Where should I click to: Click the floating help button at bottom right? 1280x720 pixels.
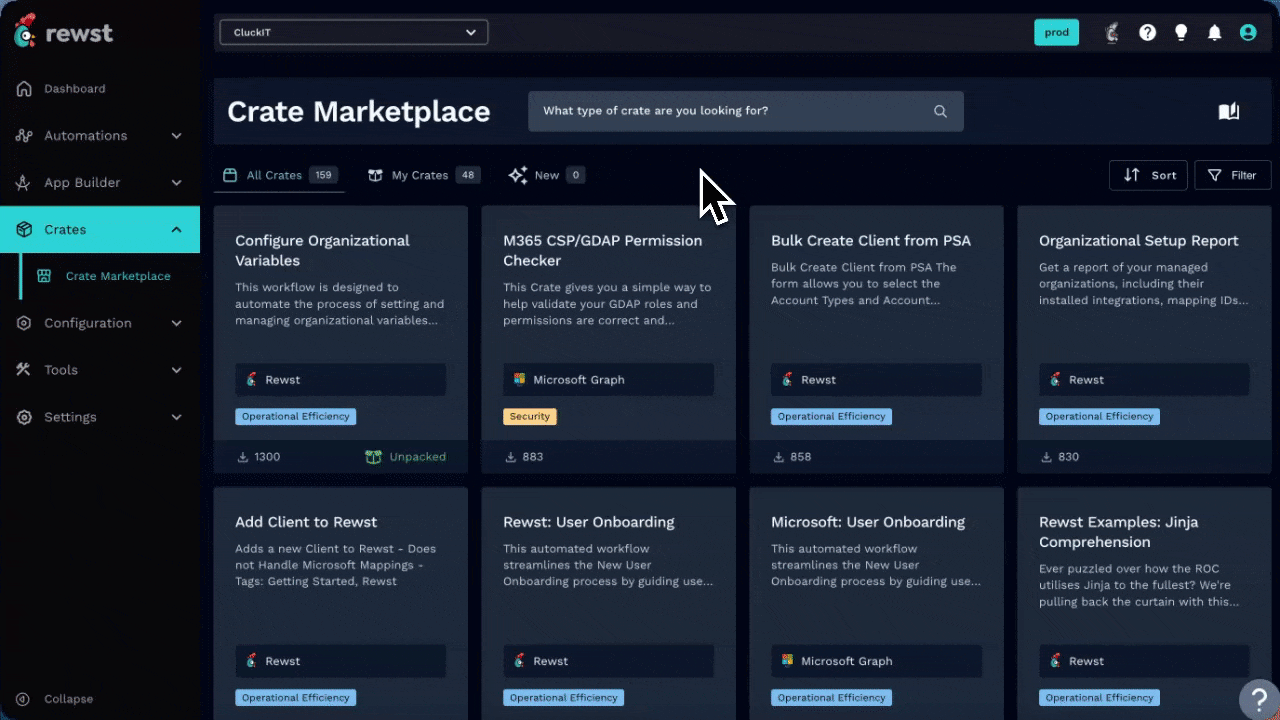point(1258,699)
